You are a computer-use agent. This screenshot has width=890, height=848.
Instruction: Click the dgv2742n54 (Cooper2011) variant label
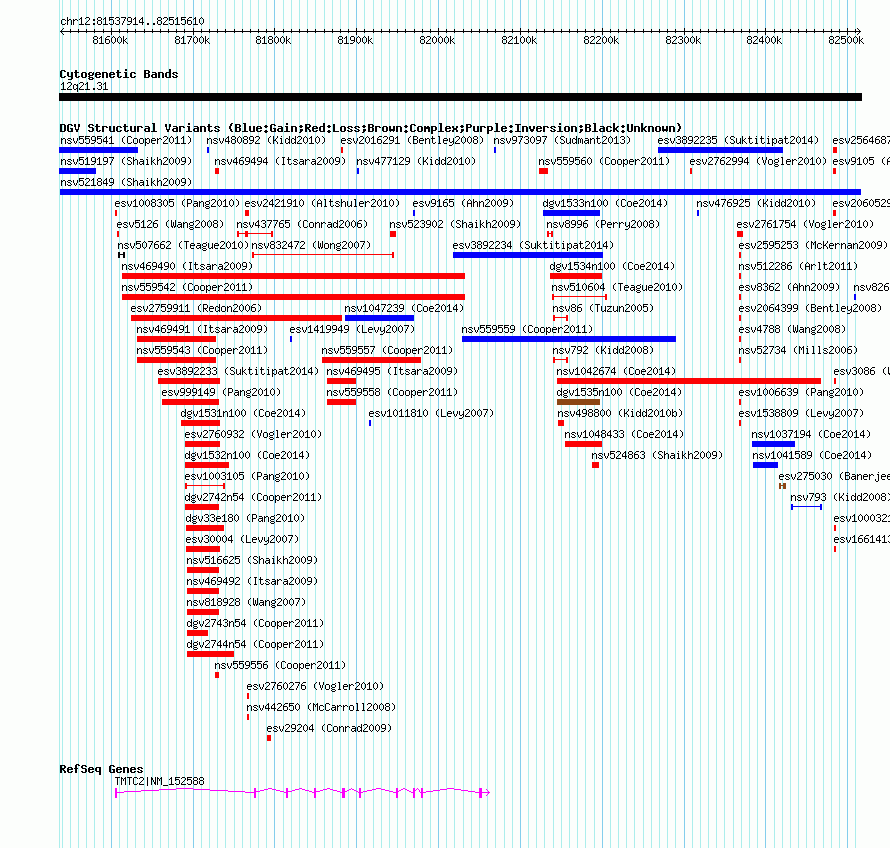pyautogui.click(x=253, y=497)
